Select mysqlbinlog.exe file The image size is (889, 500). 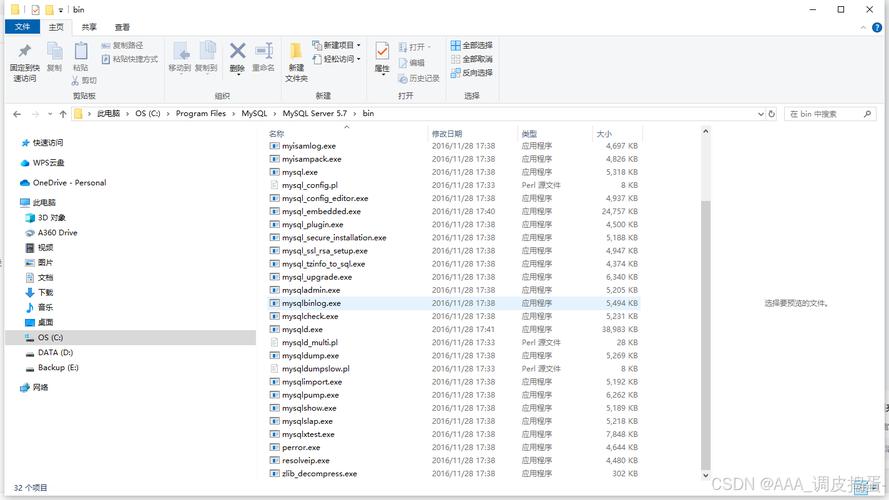pyautogui.click(x=454, y=303)
